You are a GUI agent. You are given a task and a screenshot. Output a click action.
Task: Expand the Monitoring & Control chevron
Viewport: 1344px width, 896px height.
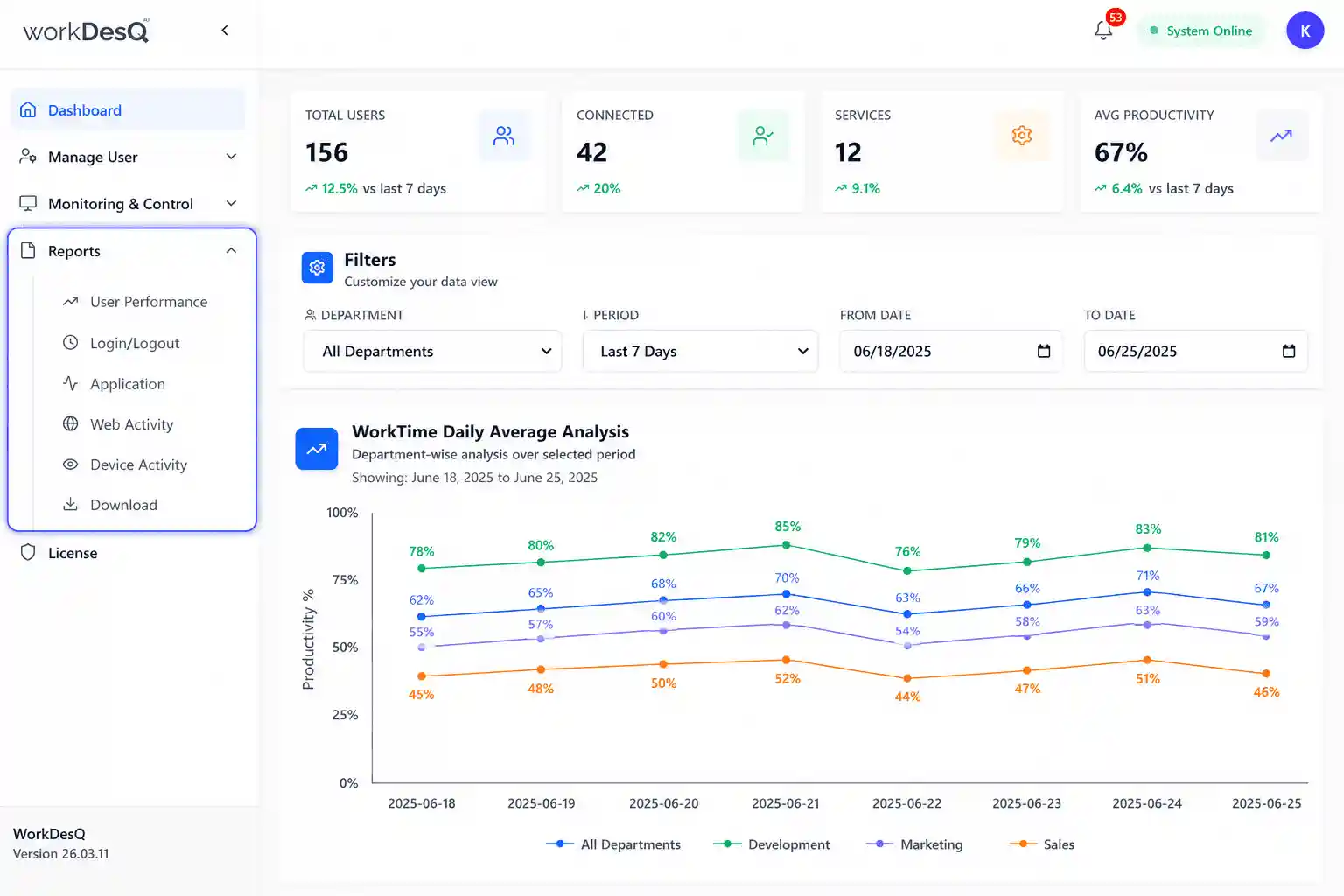pyautogui.click(x=231, y=203)
